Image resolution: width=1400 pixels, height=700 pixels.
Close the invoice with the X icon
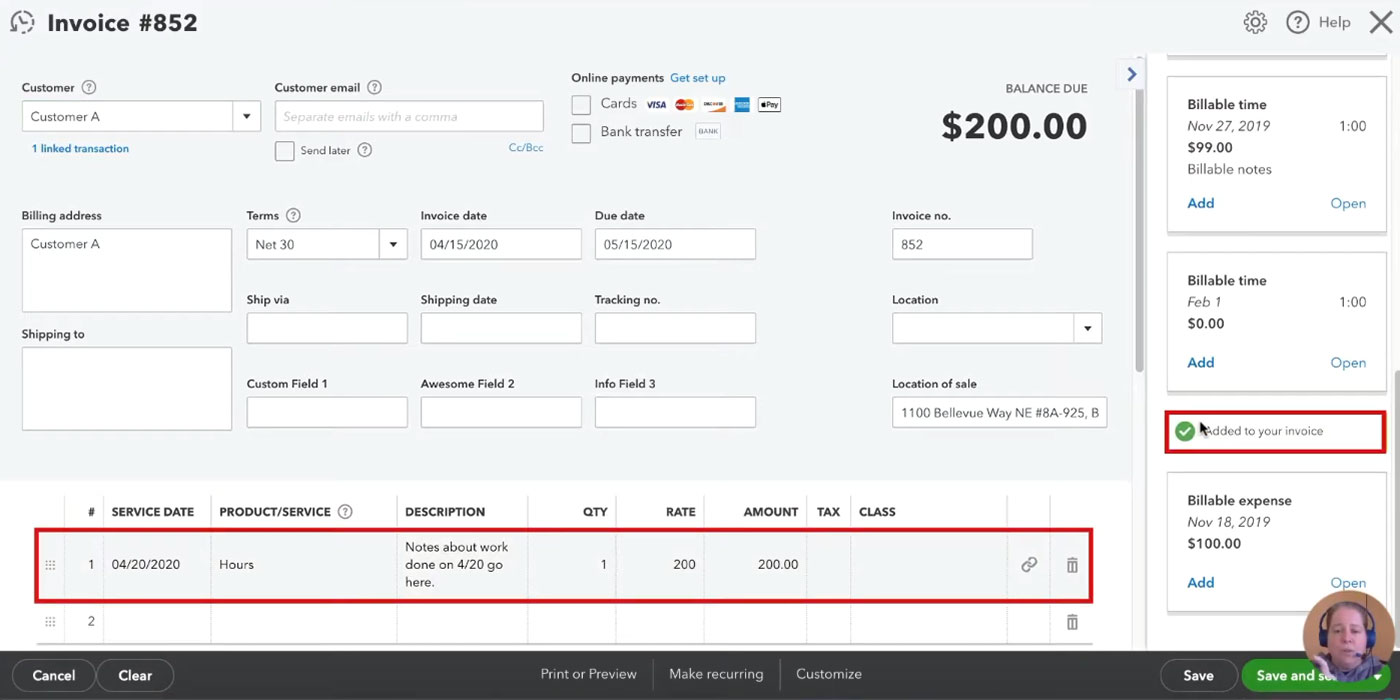pos(1381,22)
